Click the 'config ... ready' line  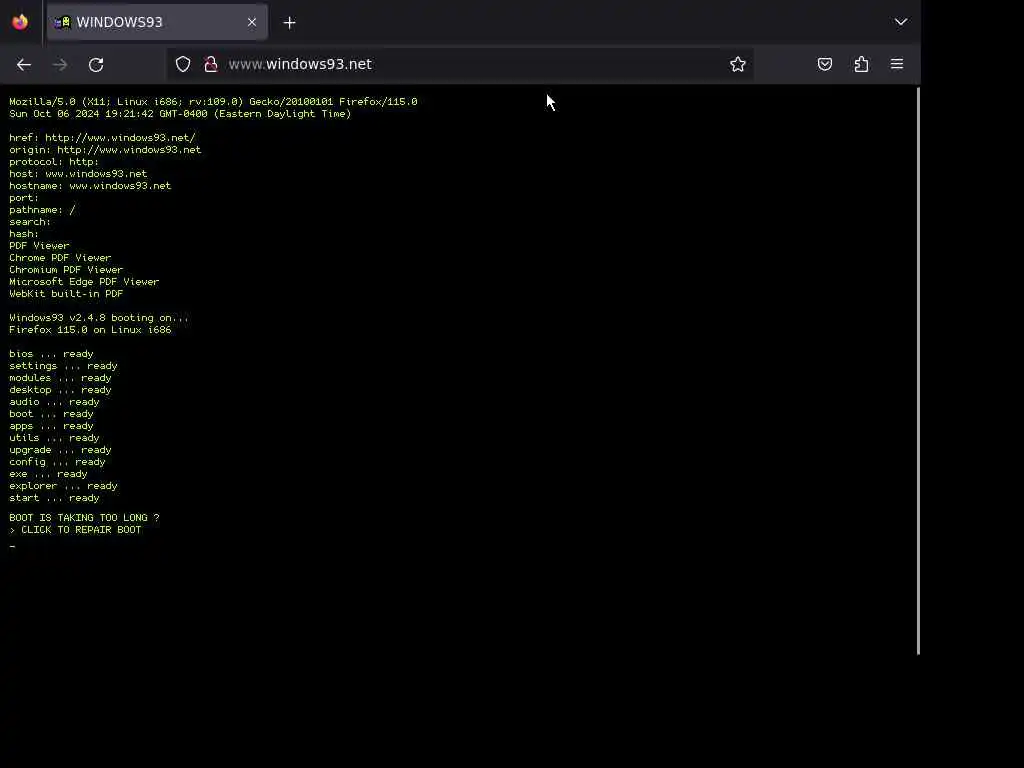point(57,462)
